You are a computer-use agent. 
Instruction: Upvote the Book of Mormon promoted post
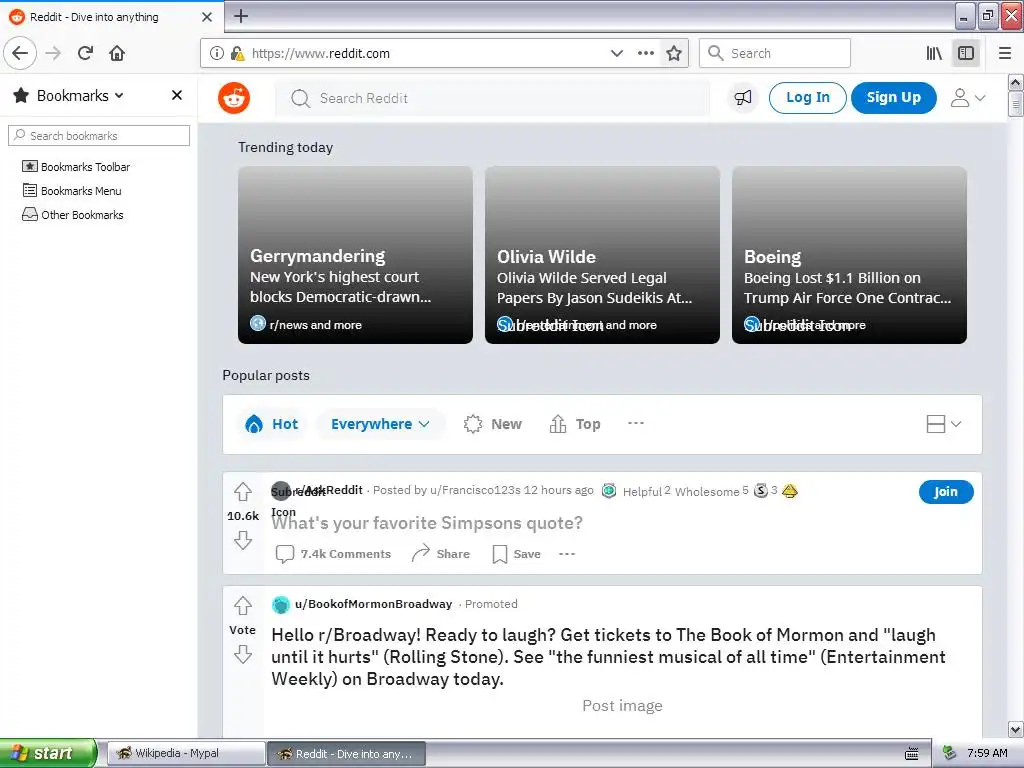point(243,605)
